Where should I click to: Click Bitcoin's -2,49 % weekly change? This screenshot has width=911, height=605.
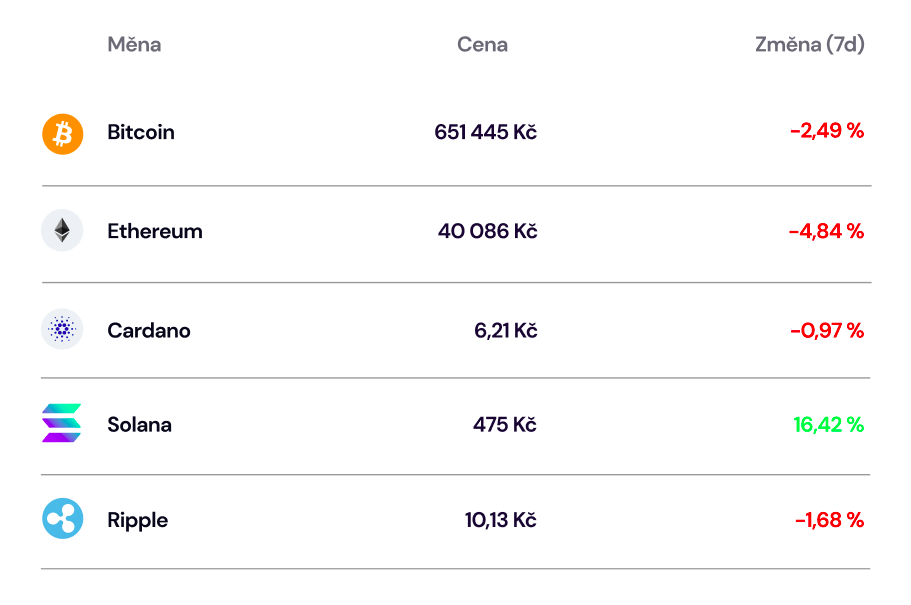click(x=827, y=131)
